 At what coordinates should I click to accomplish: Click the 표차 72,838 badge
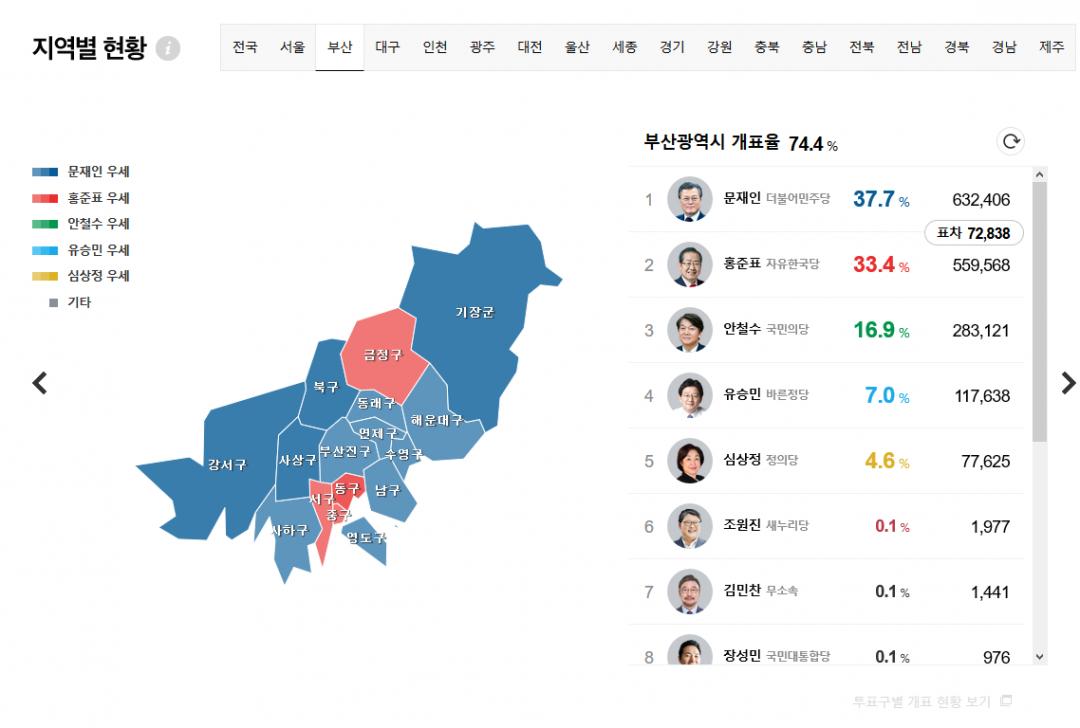click(x=973, y=233)
